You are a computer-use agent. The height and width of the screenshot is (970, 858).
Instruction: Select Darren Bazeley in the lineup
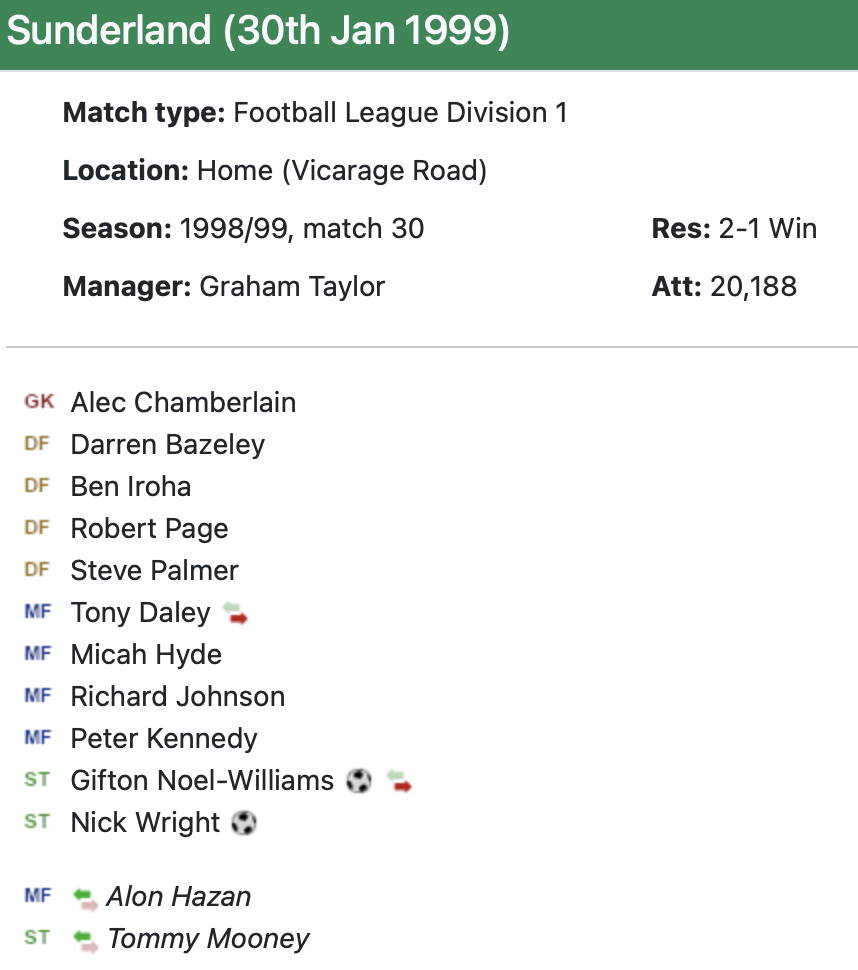coord(167,445)
